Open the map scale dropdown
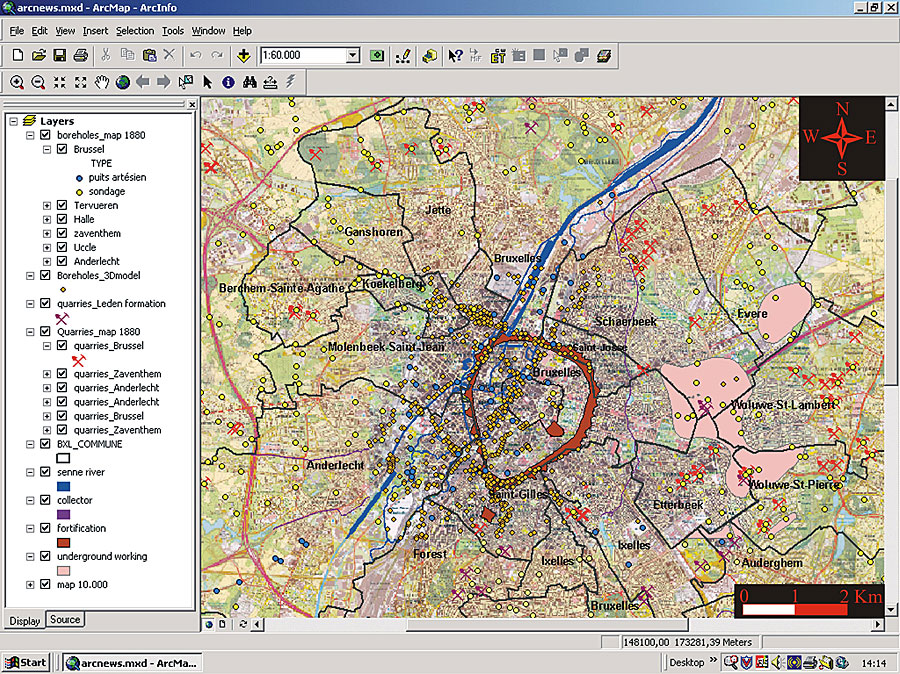This screenshot has width=900, height=674. click(353, 56)
